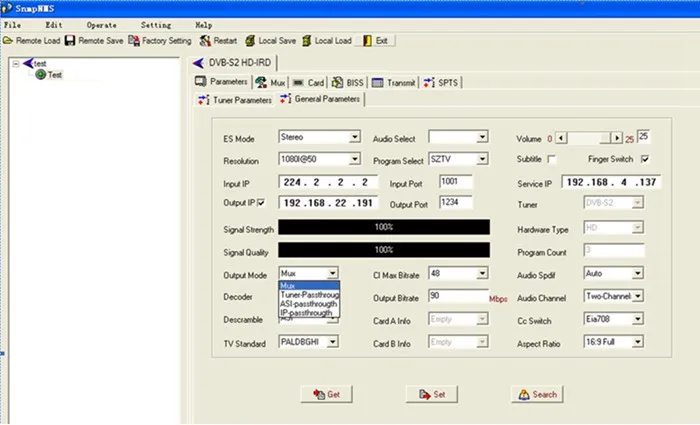Open the Resolution dropdown

[354, 159]
